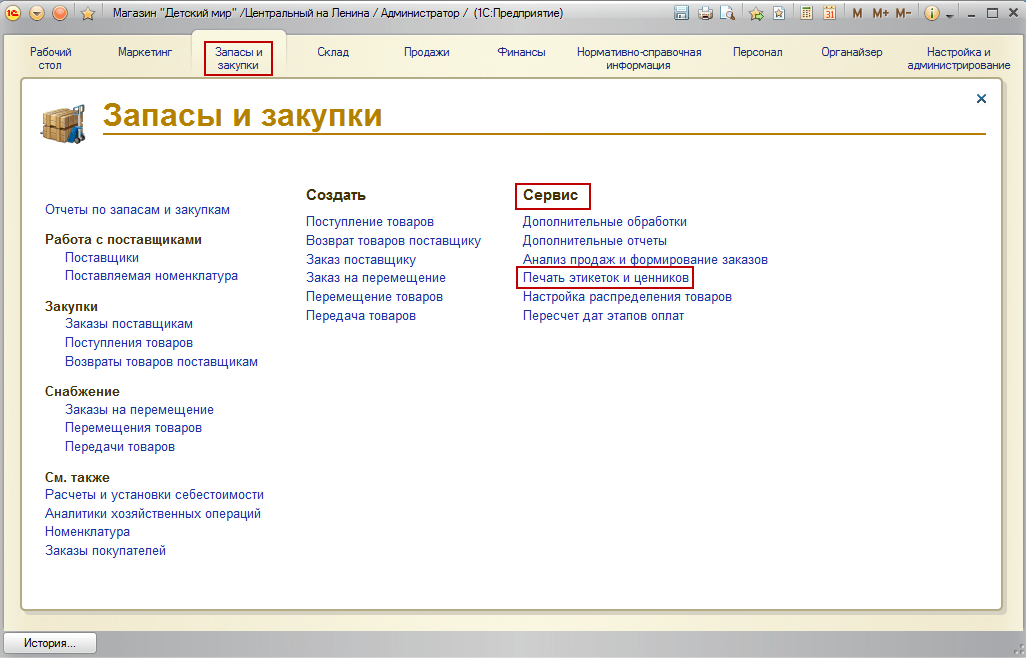This screenshot has width=1026, height=658.
Task: Click the История... button
Action: (50, 643)
